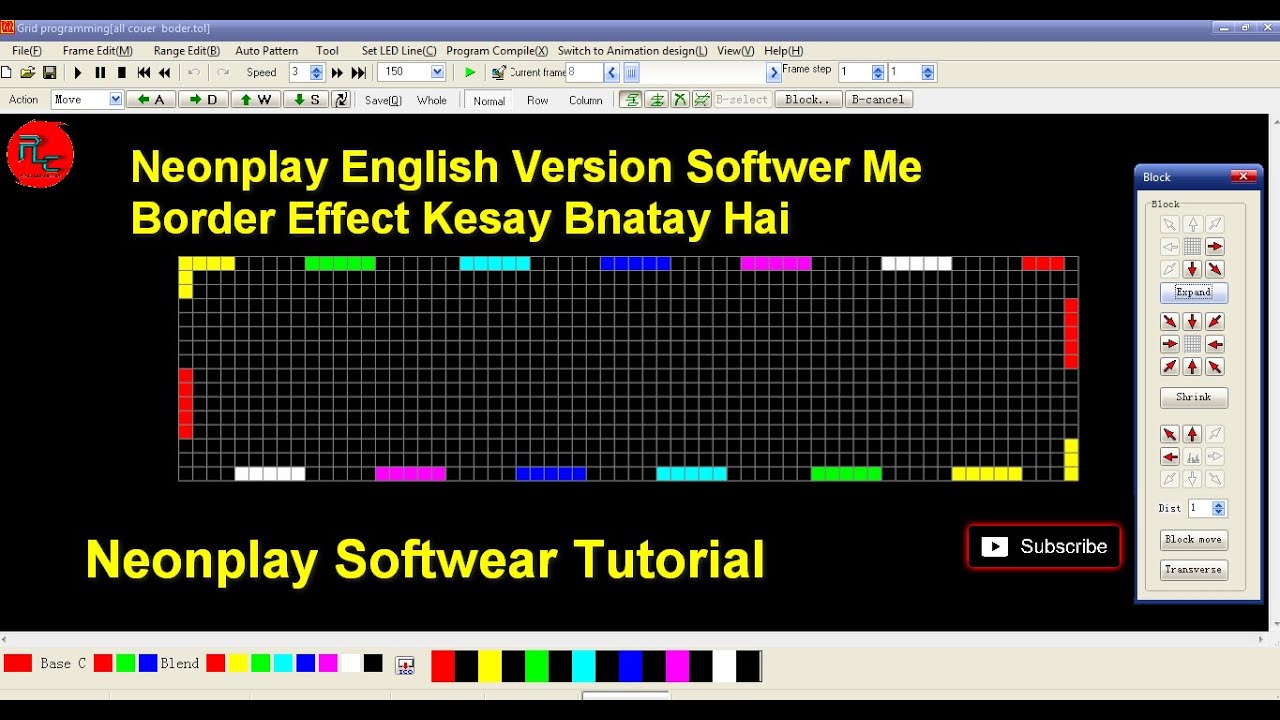Select the Whole option
1280x720 pixels.
click(432, 100)
